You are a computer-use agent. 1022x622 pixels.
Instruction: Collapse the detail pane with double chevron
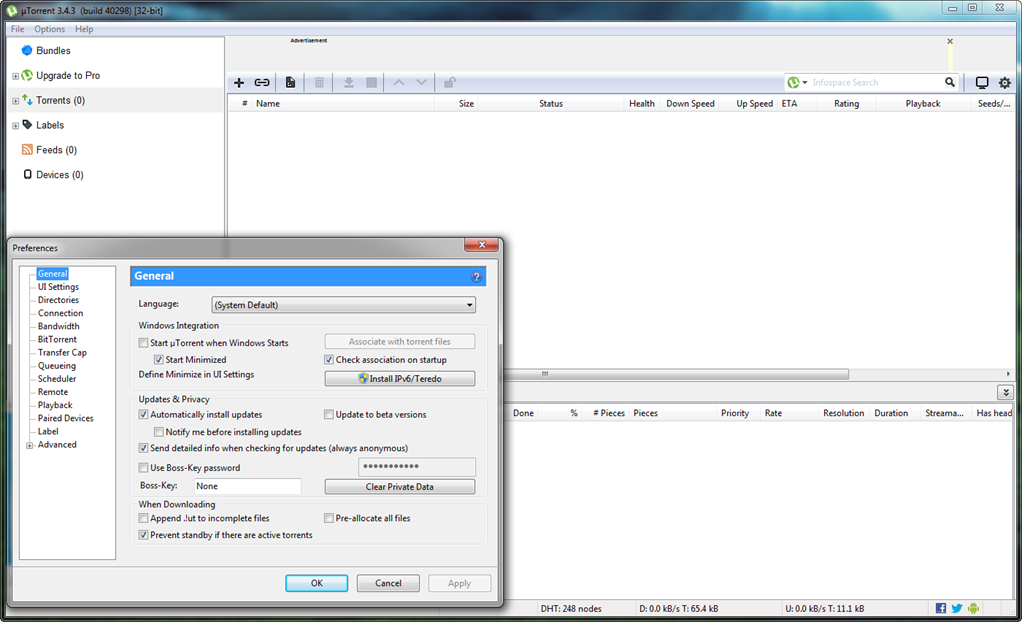pos(1006,392)
